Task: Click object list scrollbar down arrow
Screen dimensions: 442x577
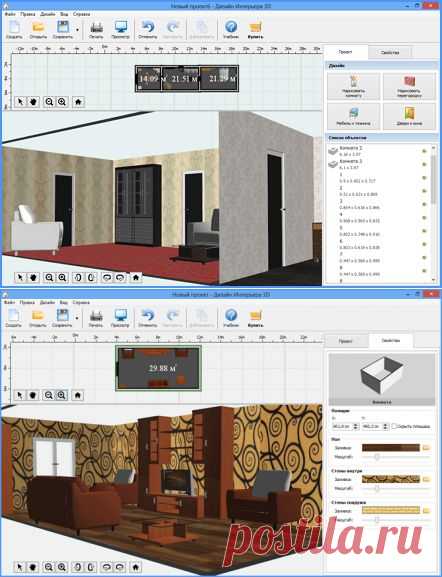Action: pos(433,280)
